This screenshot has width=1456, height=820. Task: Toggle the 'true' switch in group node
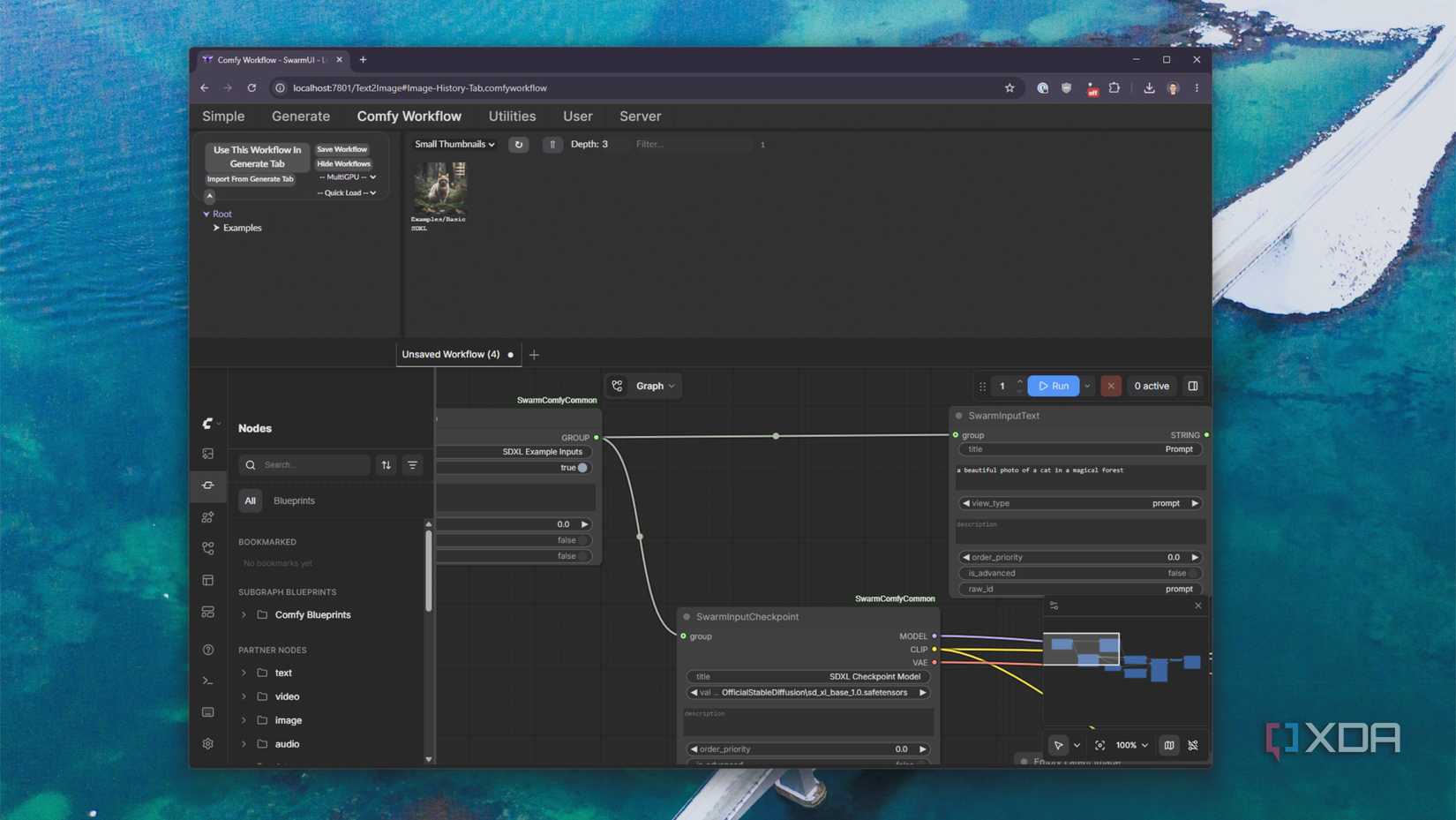[582, 468]
